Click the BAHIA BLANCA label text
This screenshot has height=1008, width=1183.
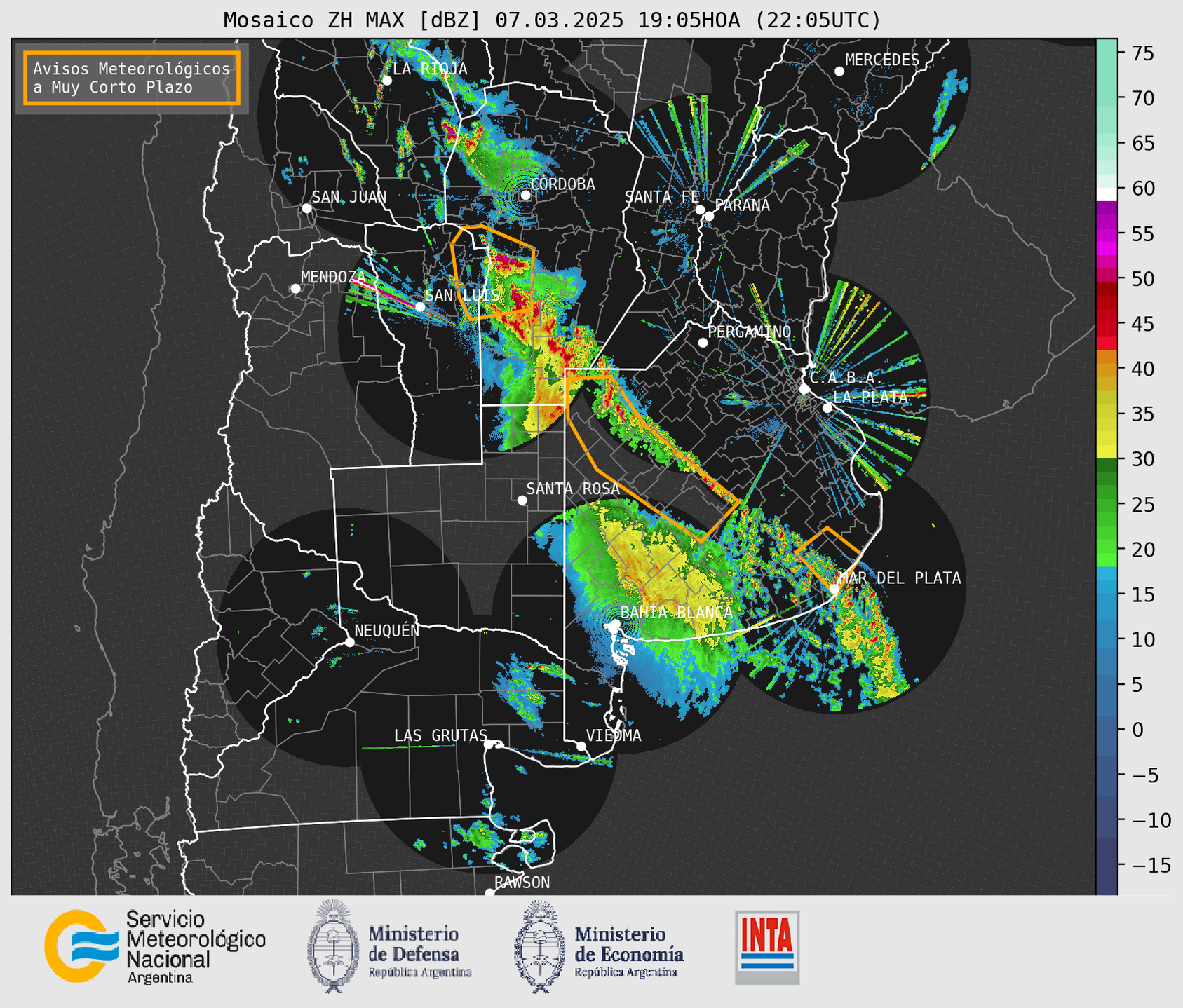(x=677, y=613)
